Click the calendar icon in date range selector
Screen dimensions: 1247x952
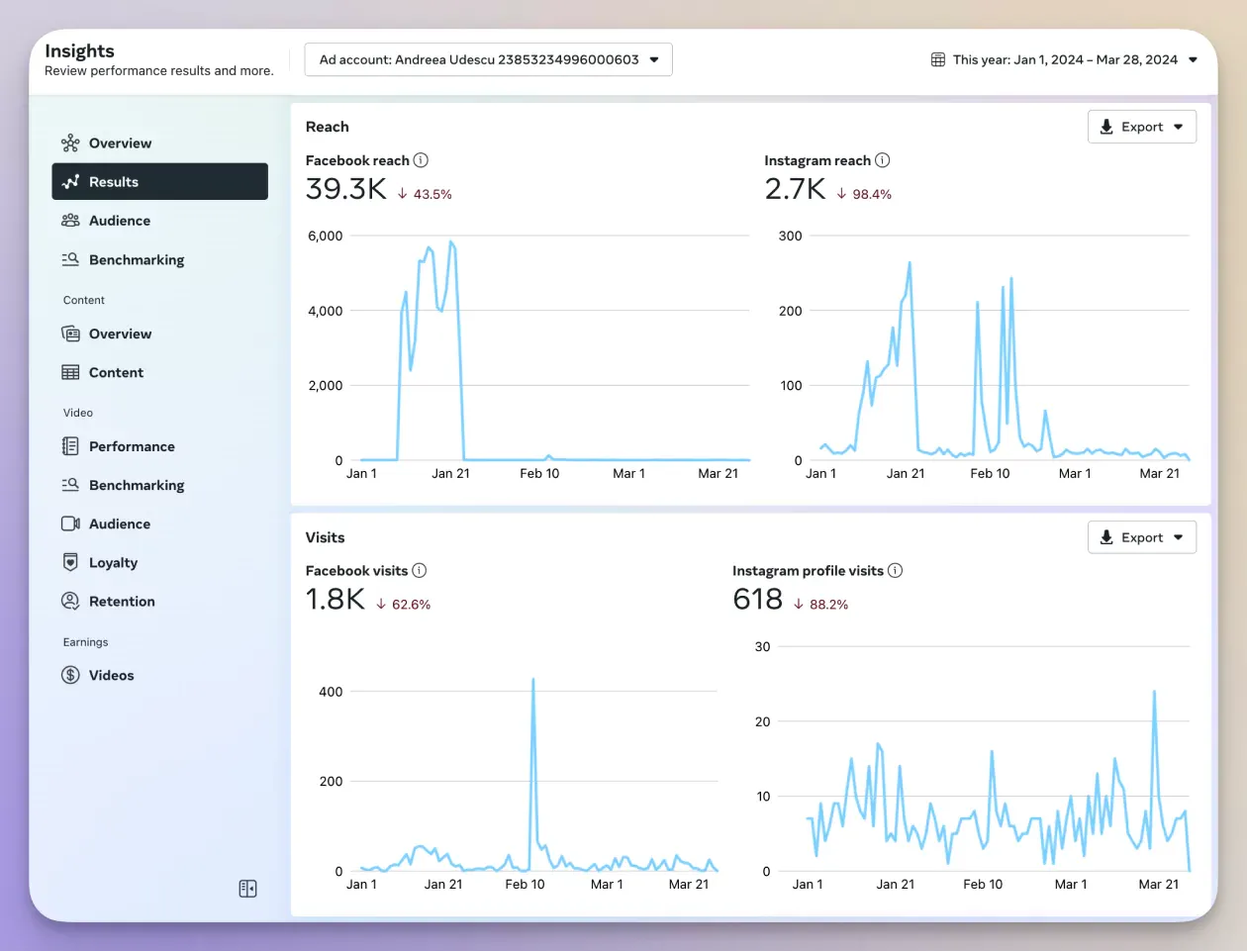[938, 59]
